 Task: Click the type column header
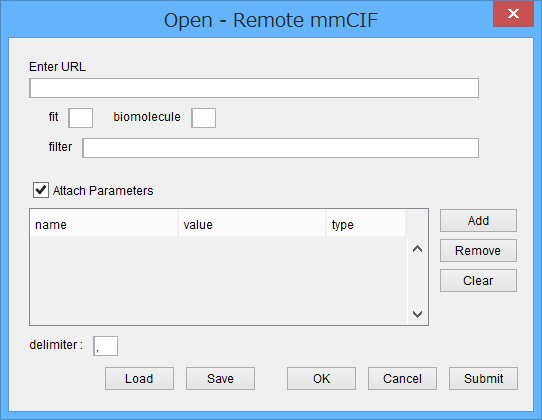(x=366, y=225)
